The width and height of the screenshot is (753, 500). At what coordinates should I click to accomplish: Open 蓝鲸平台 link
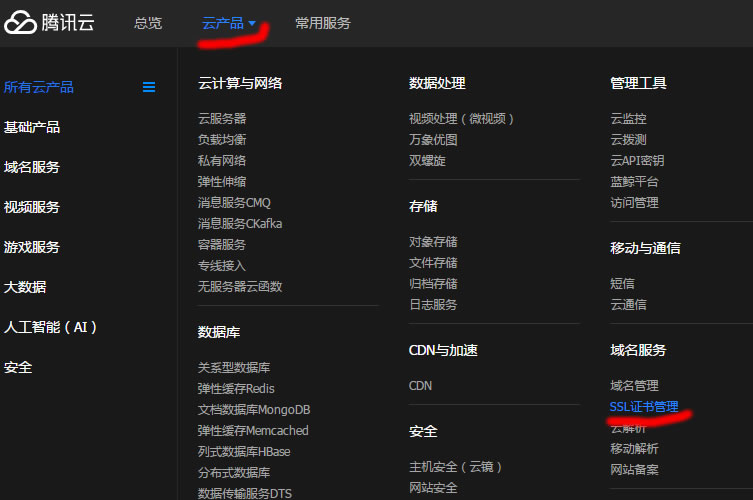tap(634, 182)
